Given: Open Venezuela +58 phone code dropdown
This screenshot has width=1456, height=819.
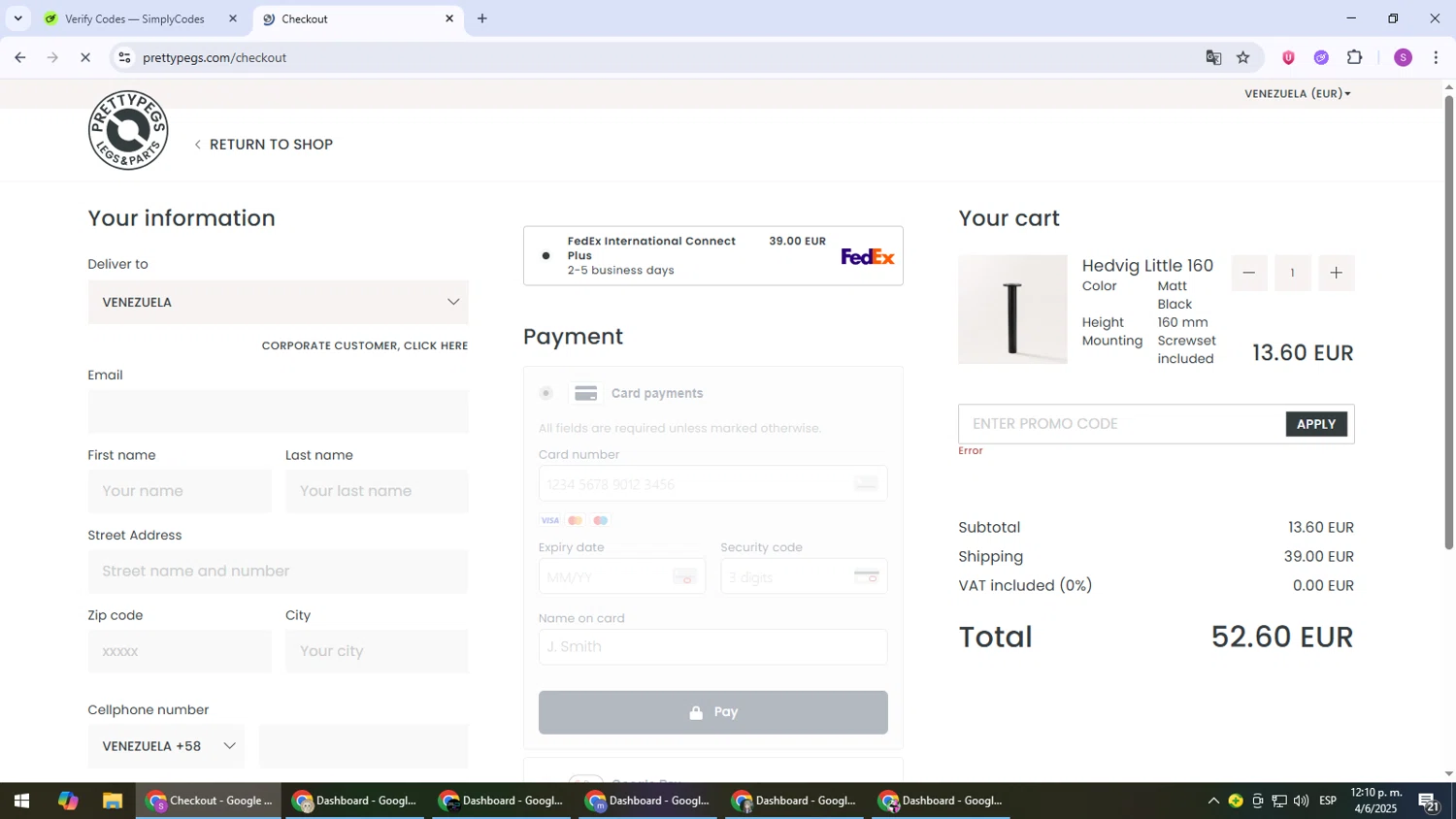Looking at the screenshot, I should pos(166,746).
